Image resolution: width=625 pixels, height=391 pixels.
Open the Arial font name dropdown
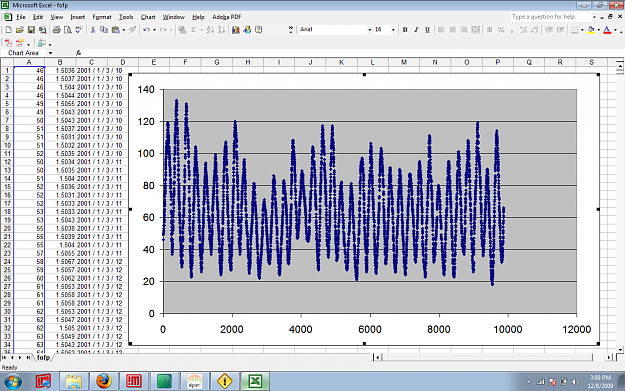(369, 30)
